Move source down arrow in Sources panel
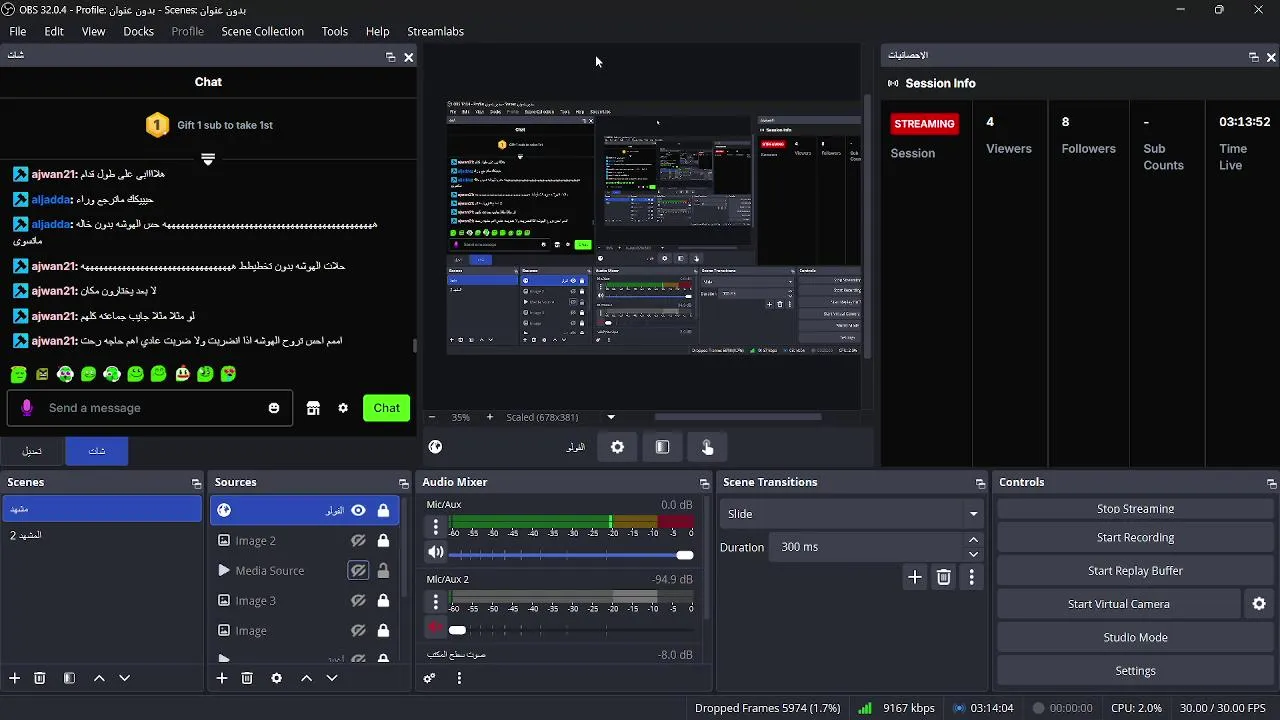 pyautogui.click(x=332, y=678)
